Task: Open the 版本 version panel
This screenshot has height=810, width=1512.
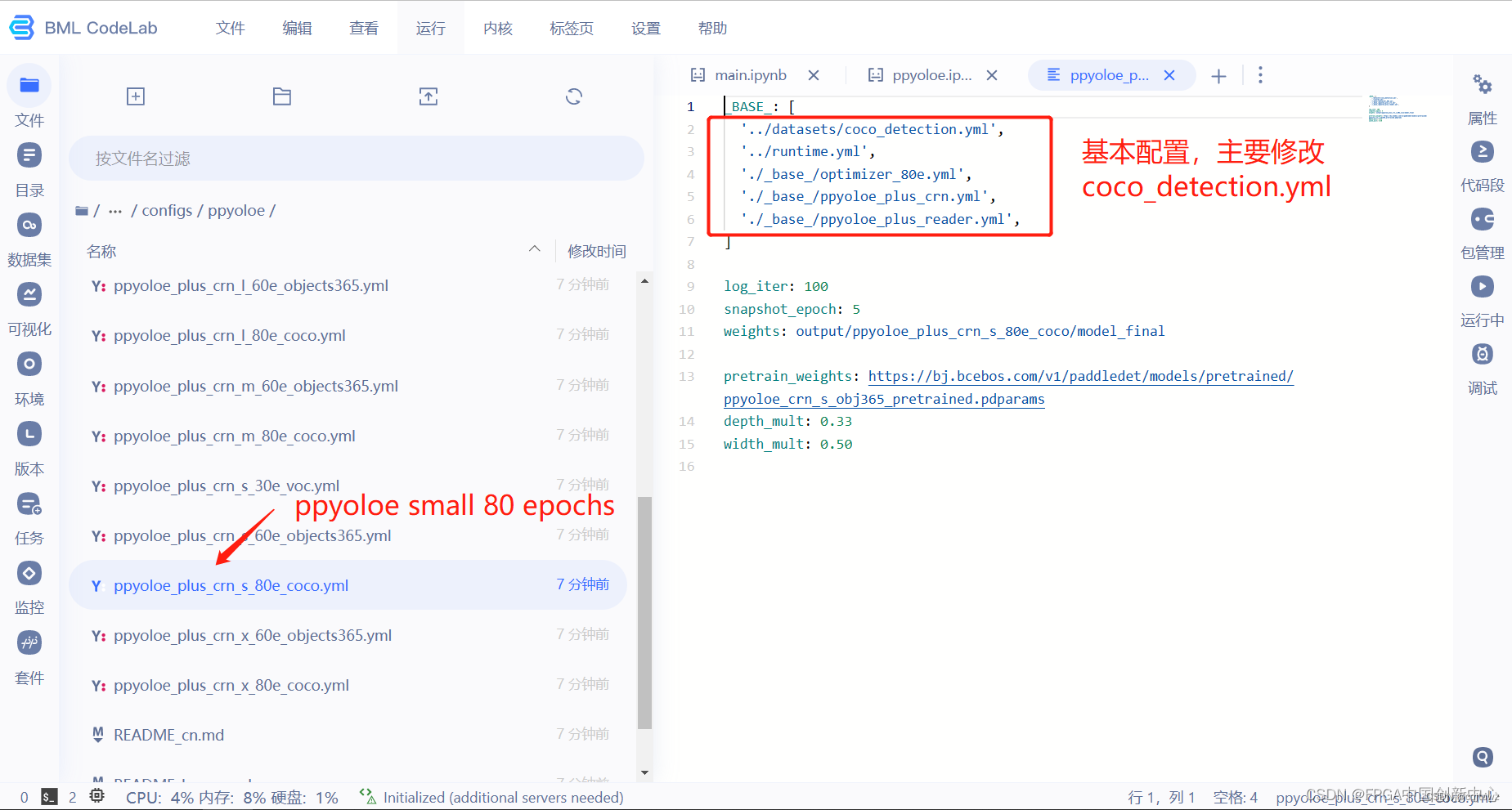Action: point(29,434)
